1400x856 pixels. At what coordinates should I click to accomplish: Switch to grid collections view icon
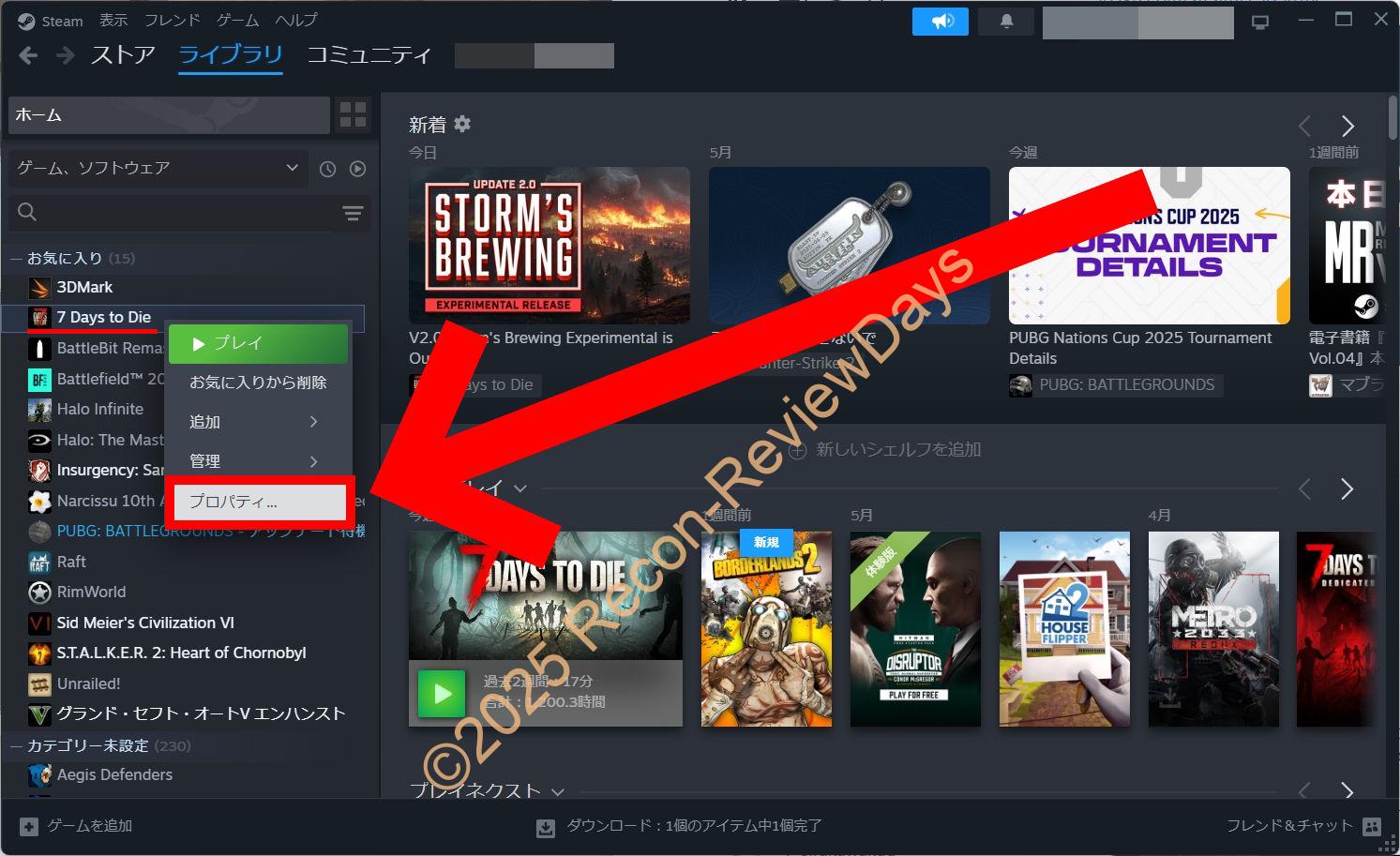pyautogui.click(x=354, y=115)
